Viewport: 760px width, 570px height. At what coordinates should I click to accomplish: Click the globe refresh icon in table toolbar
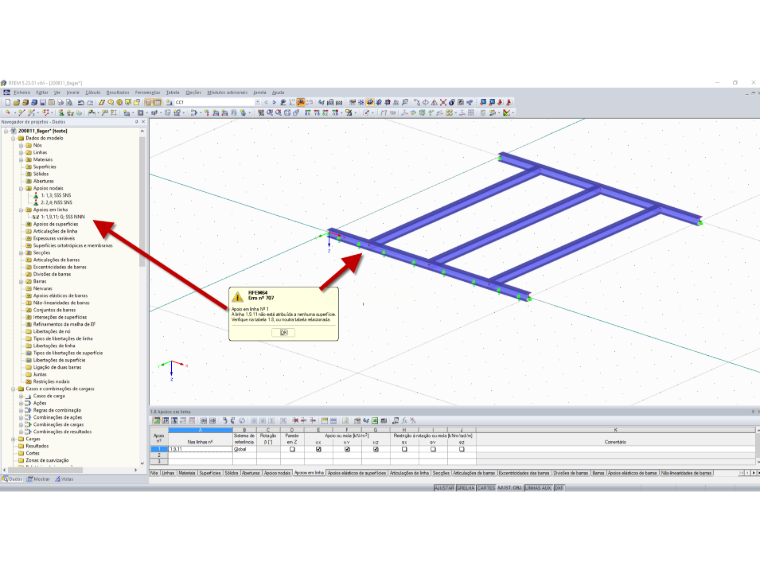242,421
